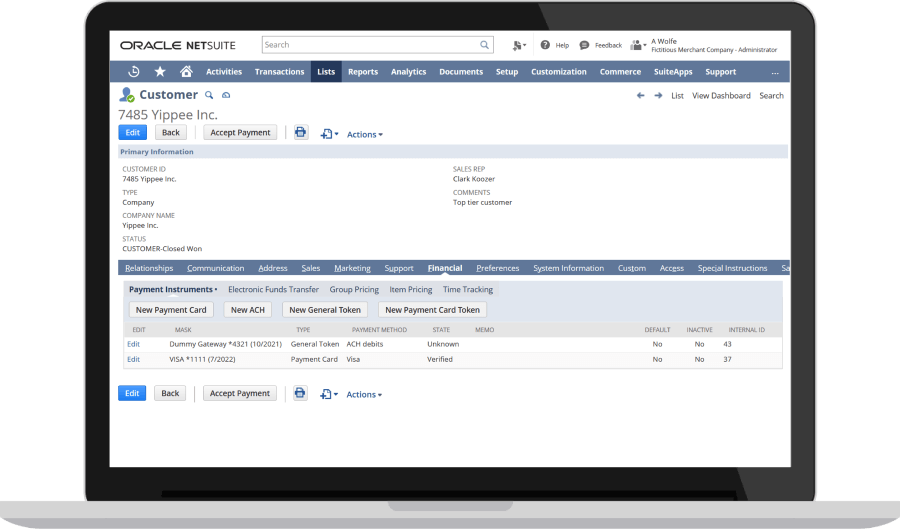Screen dimensions: 900x529
Task: Open the top New record dropdown icon
Action: pyautogui.click(x=329, y=134)
